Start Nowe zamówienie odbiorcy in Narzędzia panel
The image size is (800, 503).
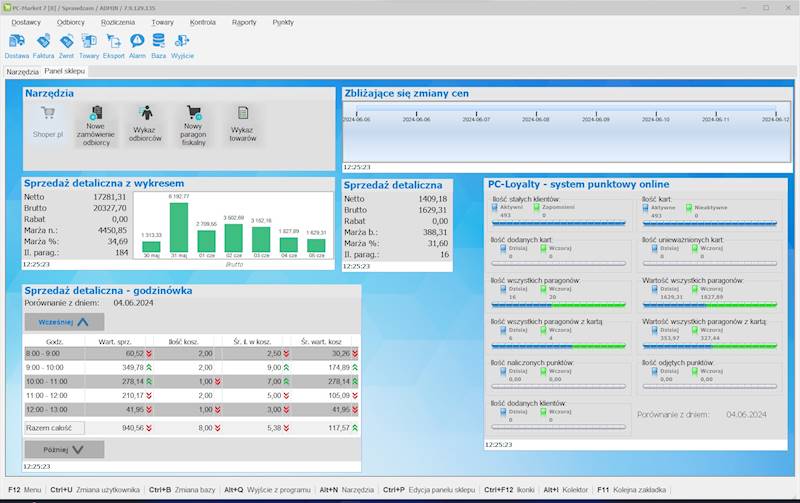pyautogui.click(x=96, y=127)
